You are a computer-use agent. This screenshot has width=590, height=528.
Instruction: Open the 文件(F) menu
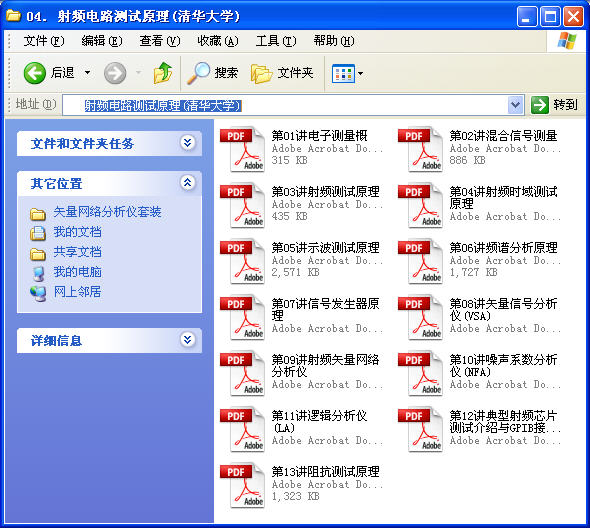(x=44, y=41)
